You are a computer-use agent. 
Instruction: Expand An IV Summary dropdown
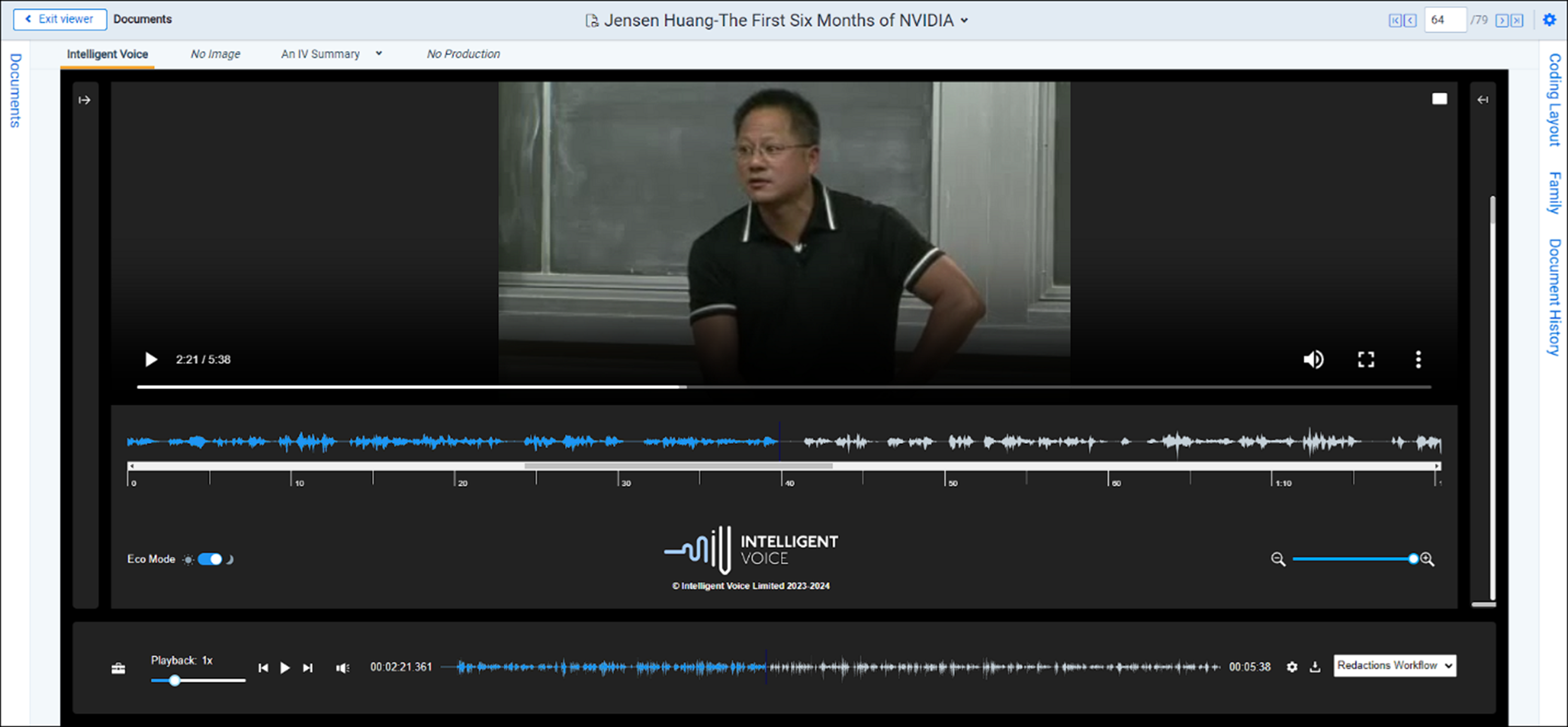point(379,54)
